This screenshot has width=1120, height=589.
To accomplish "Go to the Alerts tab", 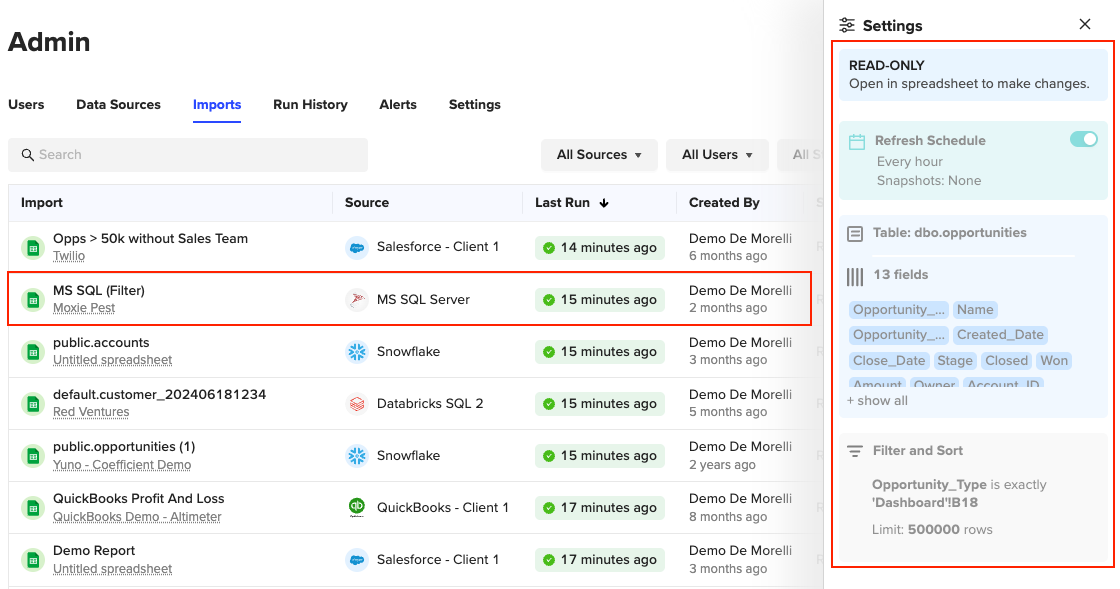I will tap(398, 105).
